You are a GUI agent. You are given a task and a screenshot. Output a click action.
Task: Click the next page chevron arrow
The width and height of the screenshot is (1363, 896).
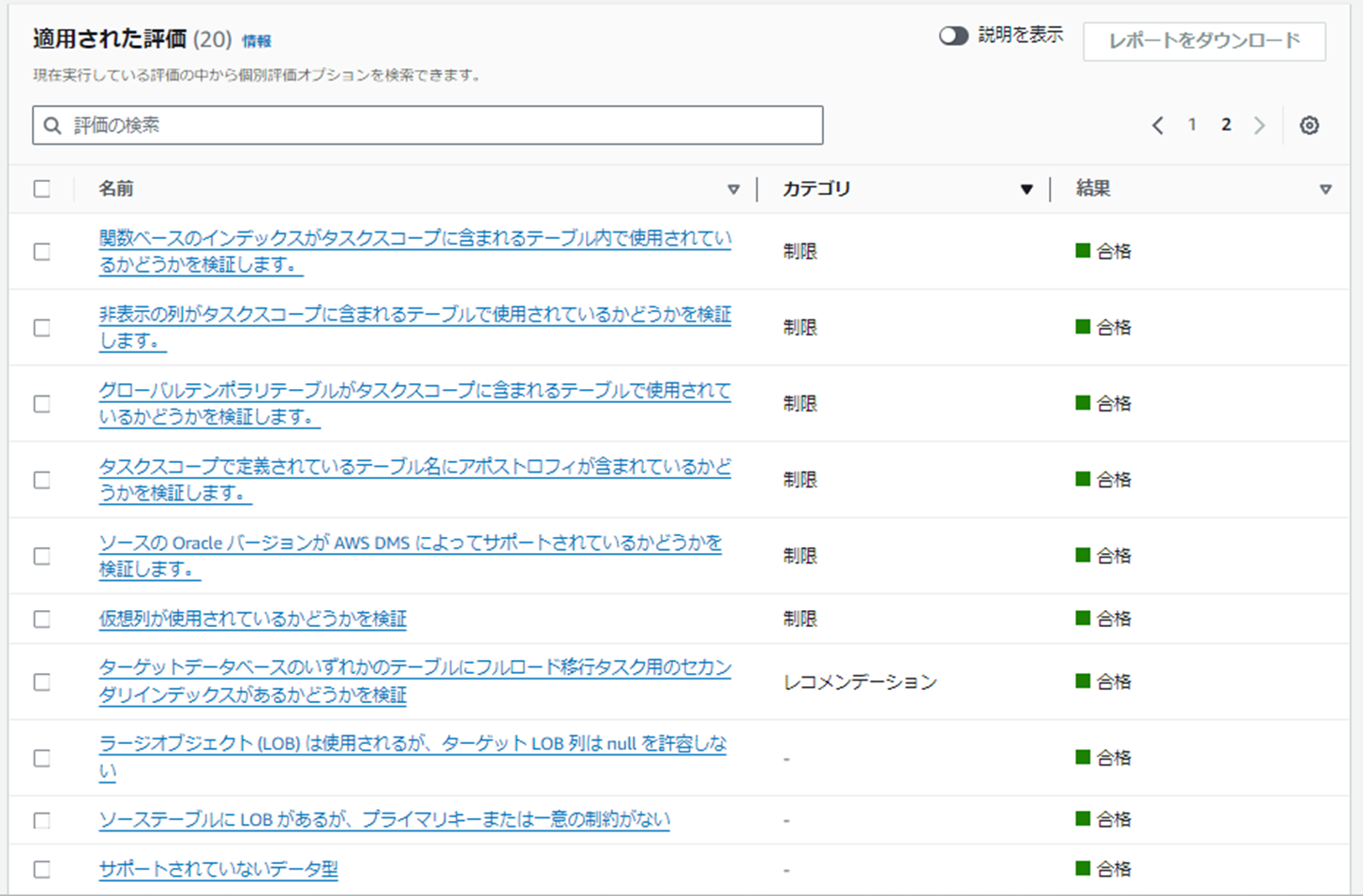coord(1260,125)
